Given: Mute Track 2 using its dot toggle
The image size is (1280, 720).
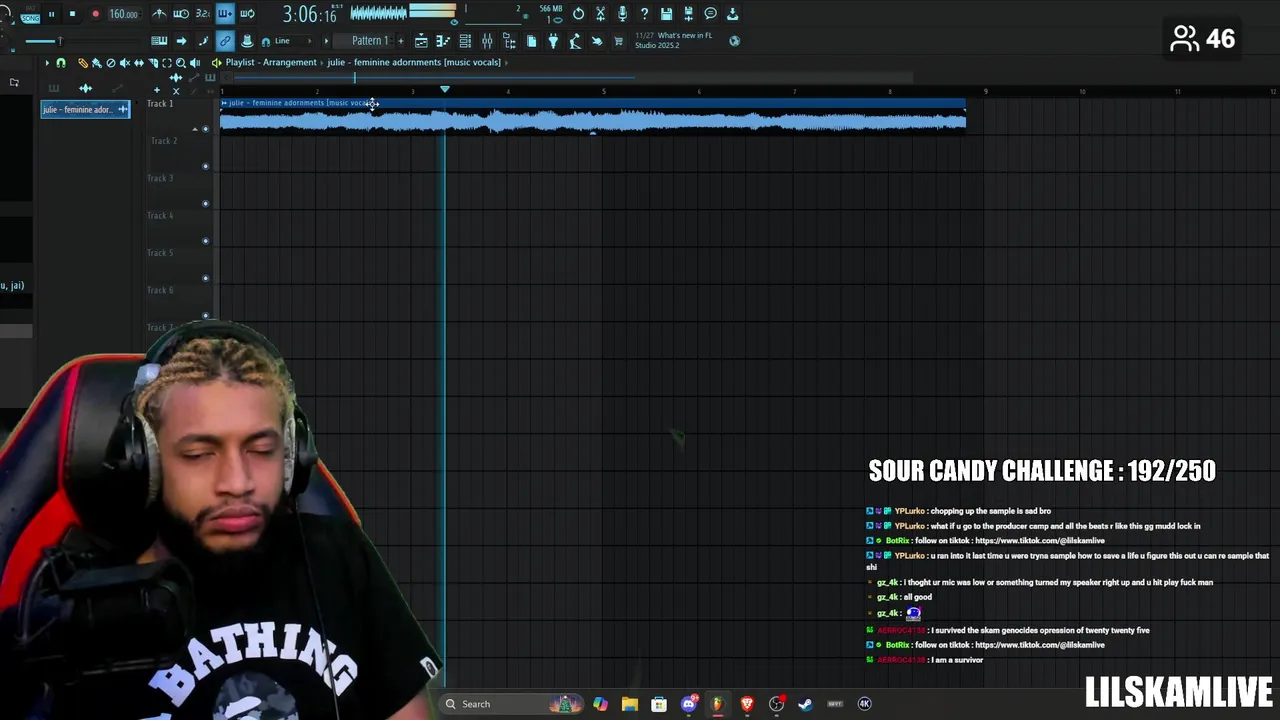Looking at the screenshot, I should 206,166.
